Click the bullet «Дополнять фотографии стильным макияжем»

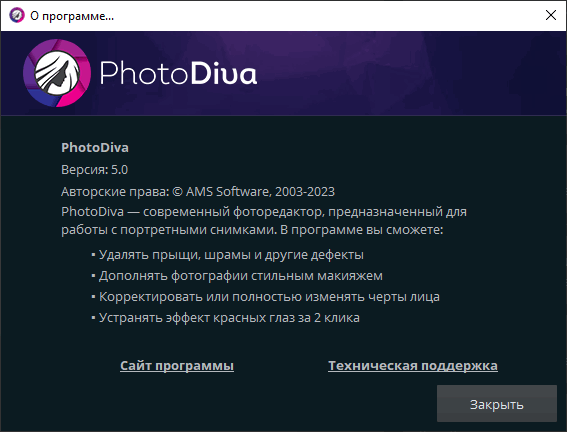(x=237, y=276)
